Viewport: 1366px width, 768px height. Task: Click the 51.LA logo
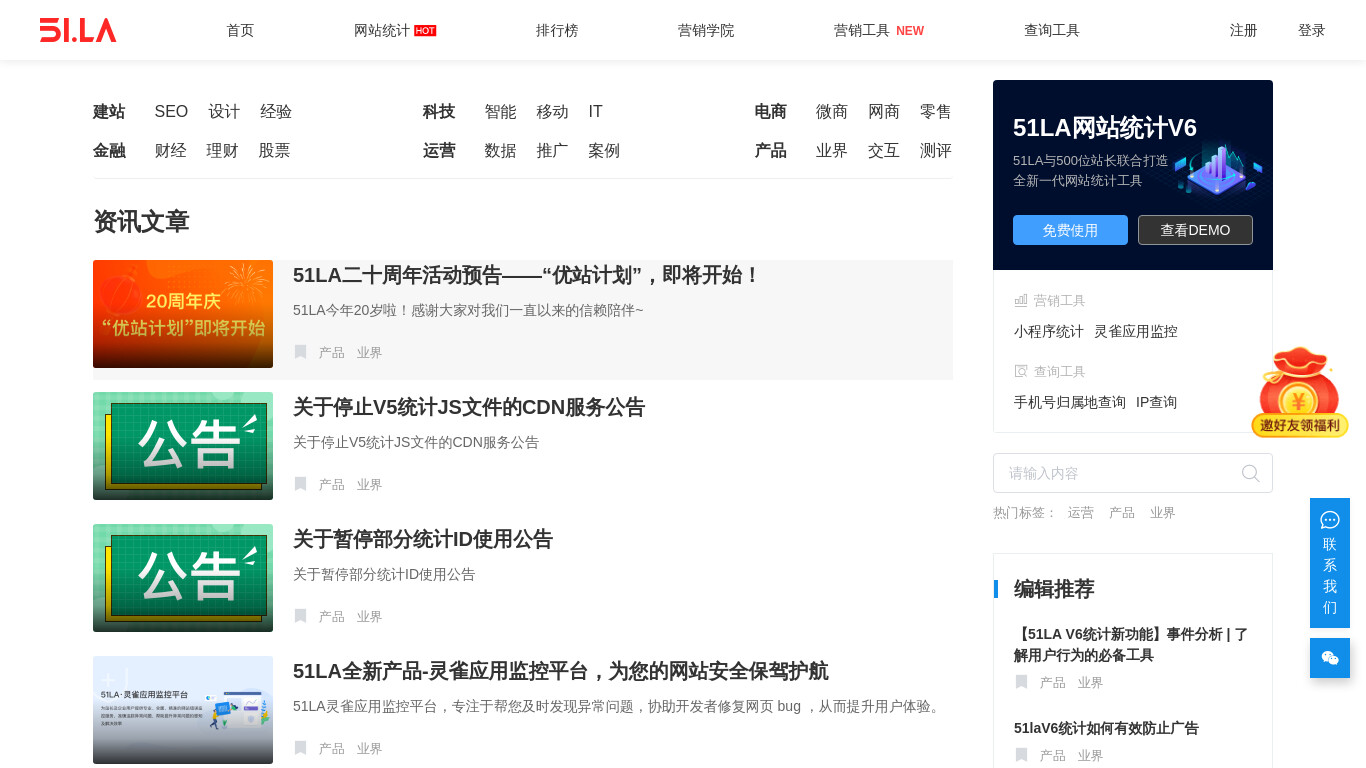pyautogui.click(x=78, y=30)
